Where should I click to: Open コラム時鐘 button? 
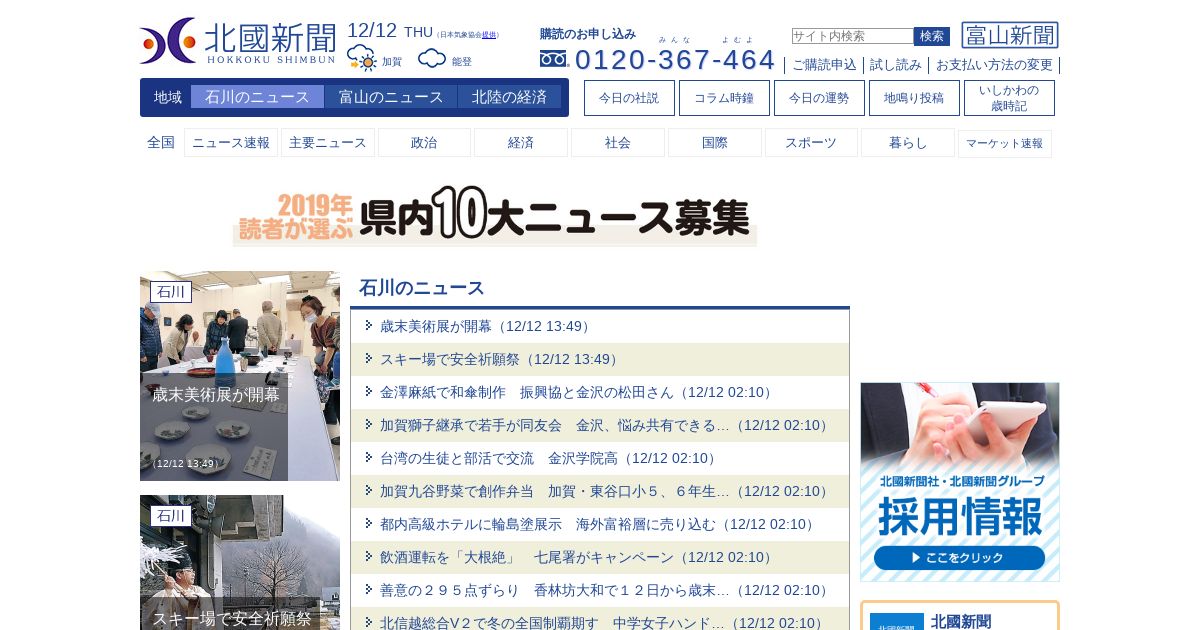724,98
